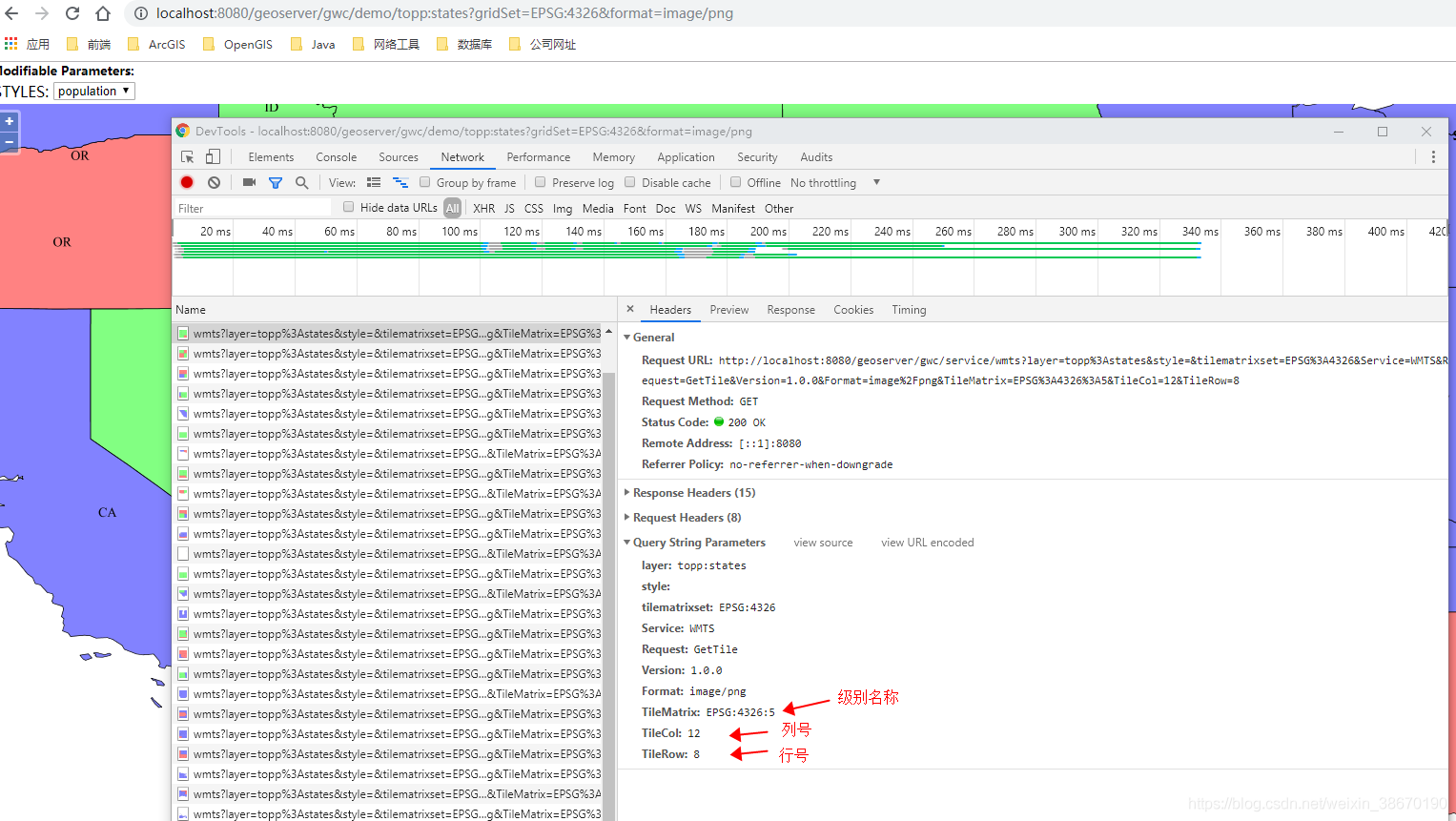
Task: Click the view URL encoded link
Action: pos(927,543)
